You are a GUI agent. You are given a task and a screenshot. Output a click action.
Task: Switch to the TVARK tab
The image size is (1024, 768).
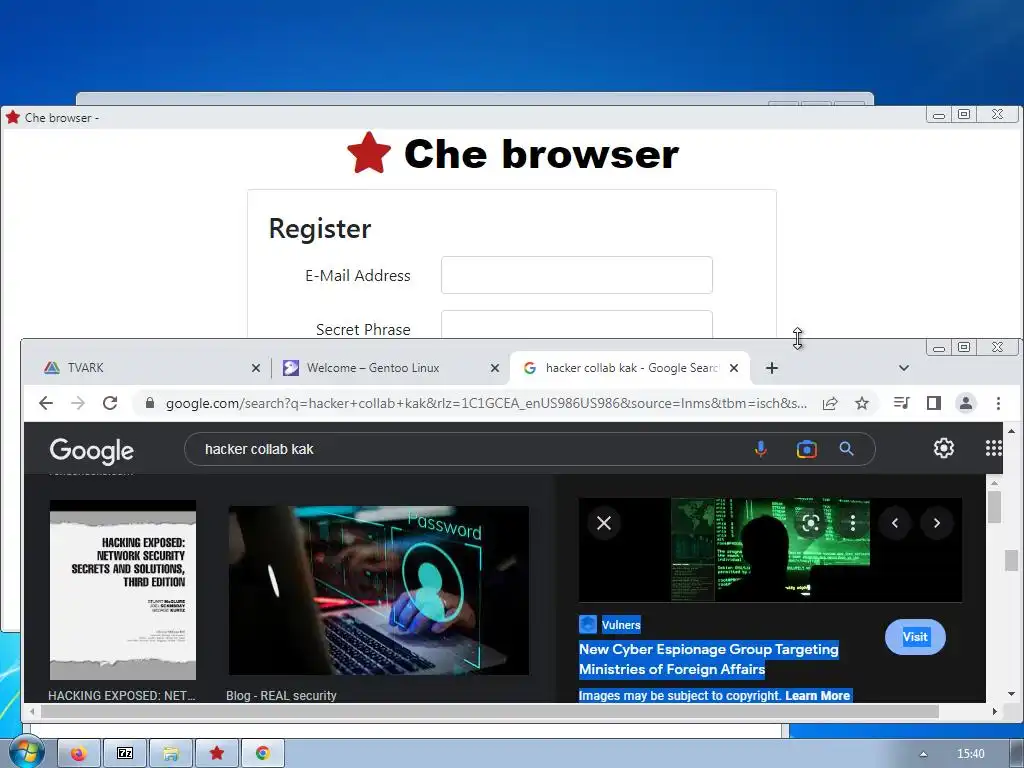tap(147, 368)
